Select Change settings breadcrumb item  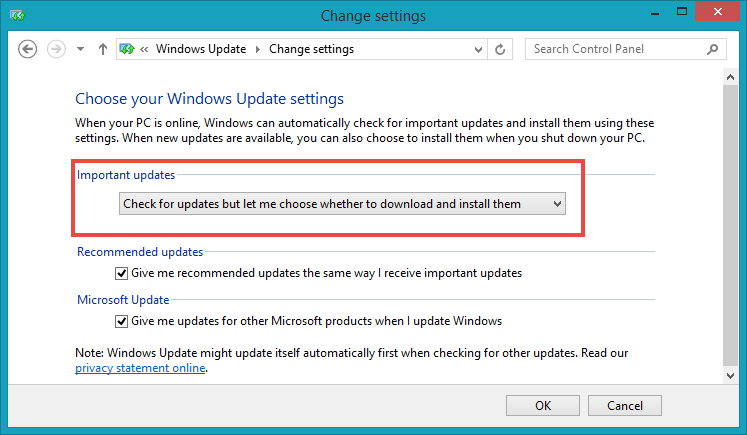[x=312, y=49]
